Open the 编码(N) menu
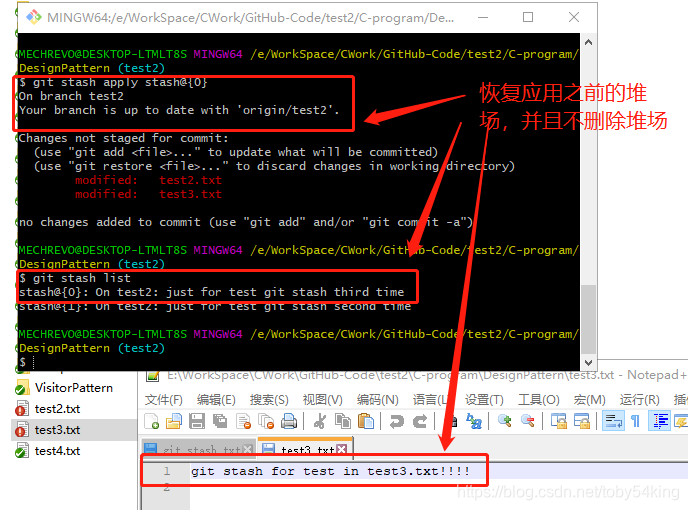Viewport: 688px width, 510px height. [x=377, y=400]
